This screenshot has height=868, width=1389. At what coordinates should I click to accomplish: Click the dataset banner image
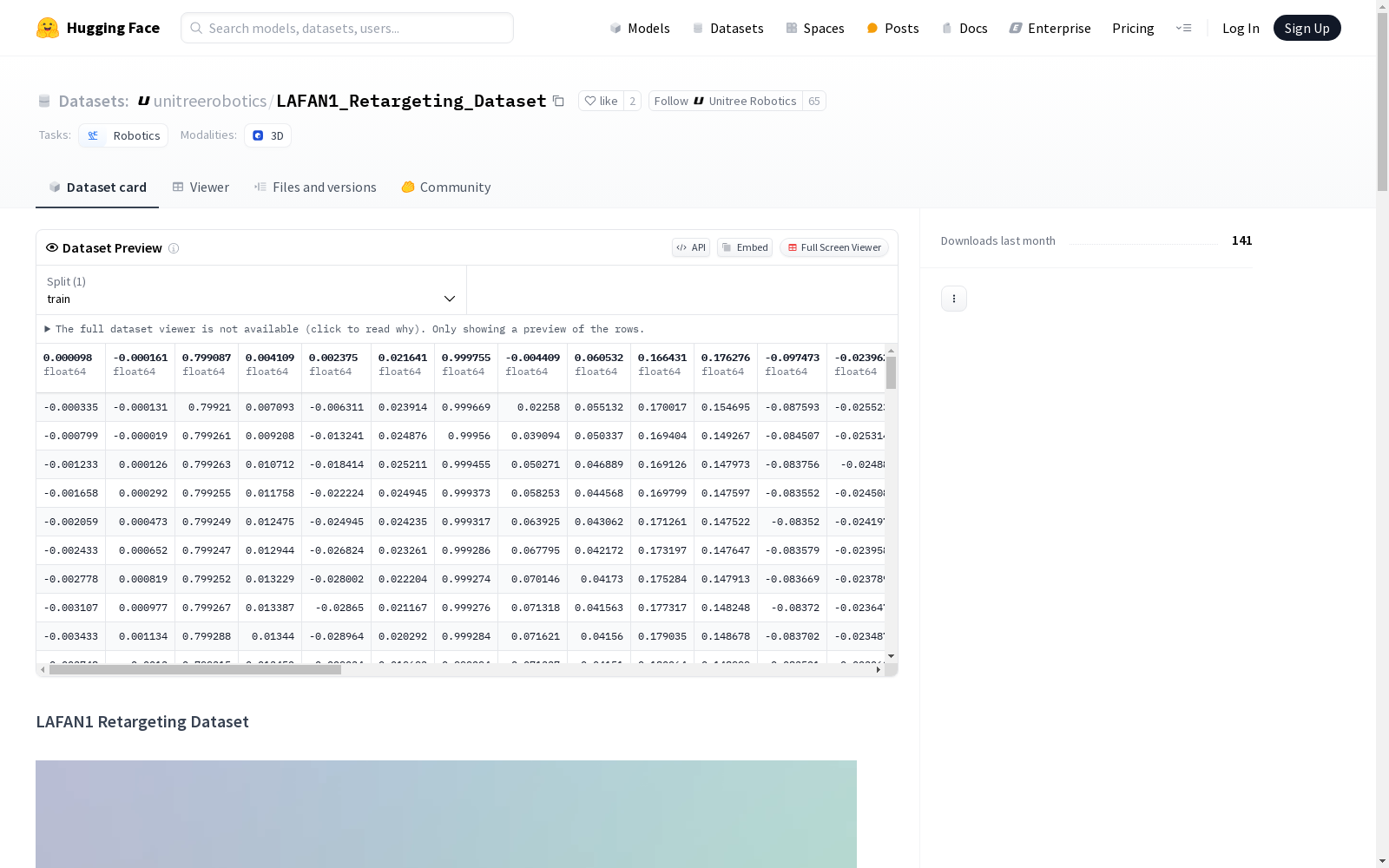tap(446, 814)
